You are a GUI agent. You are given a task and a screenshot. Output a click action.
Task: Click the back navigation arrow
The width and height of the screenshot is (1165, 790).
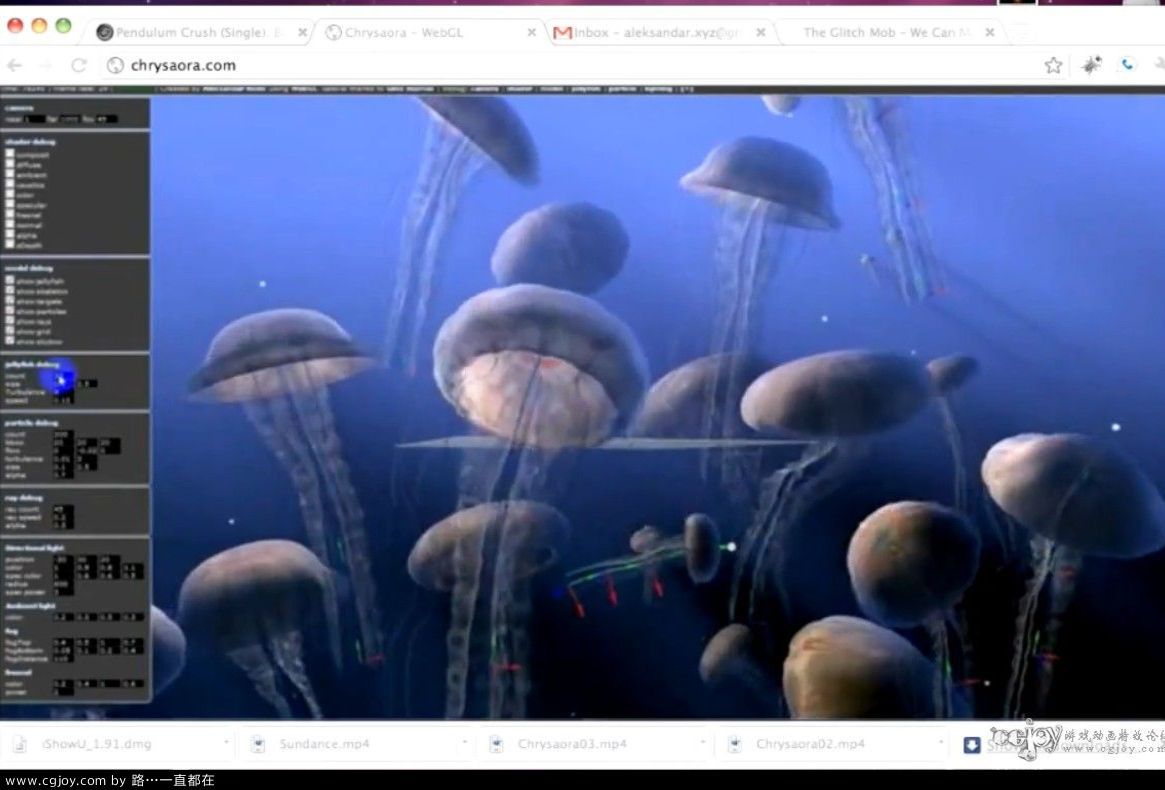15,66
